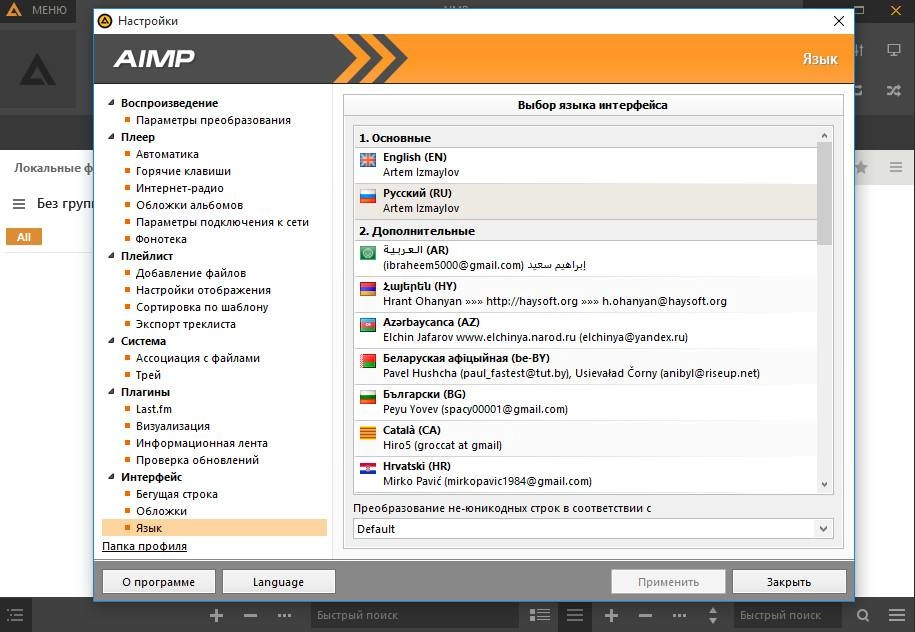Click the AIMP logo in МЕНЮ button
This screenshot has width=915, height=632.
pos(13,10)
